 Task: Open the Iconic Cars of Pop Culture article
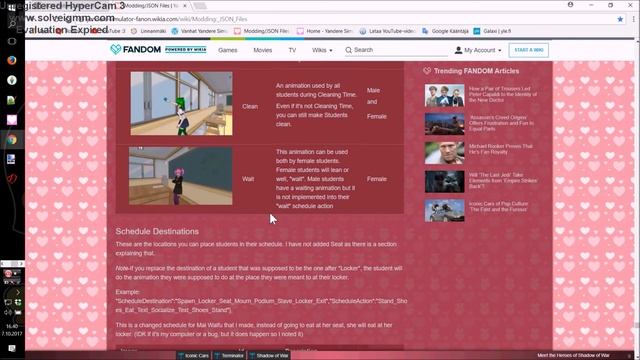[498, 207]
